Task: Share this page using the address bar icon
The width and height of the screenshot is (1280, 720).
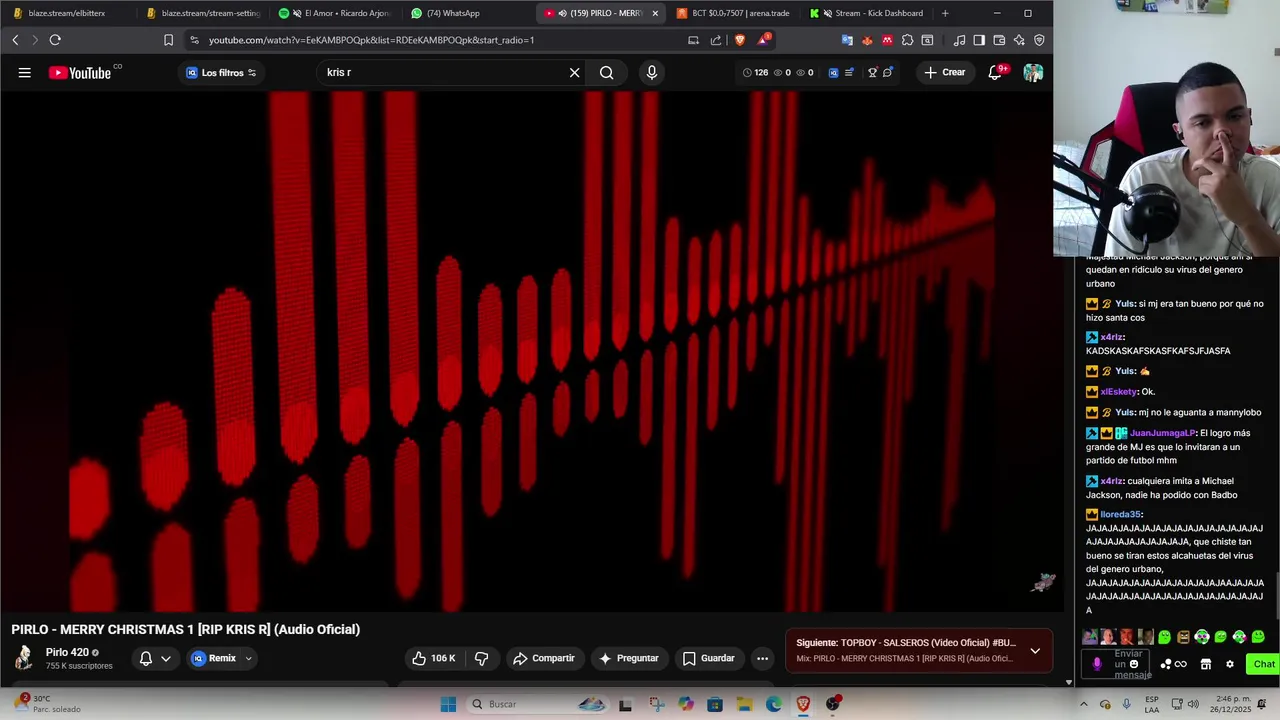Action: [716, 40]
